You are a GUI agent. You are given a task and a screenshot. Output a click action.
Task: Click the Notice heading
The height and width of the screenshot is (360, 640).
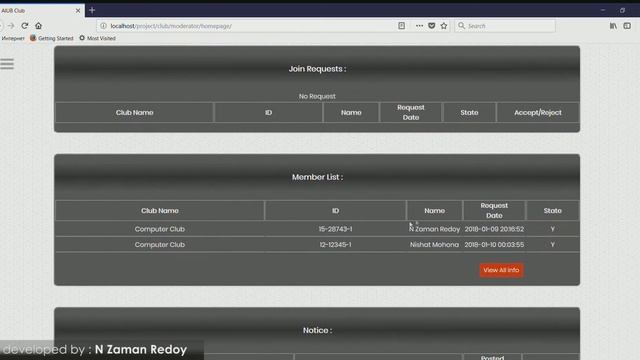coord(317,330)
